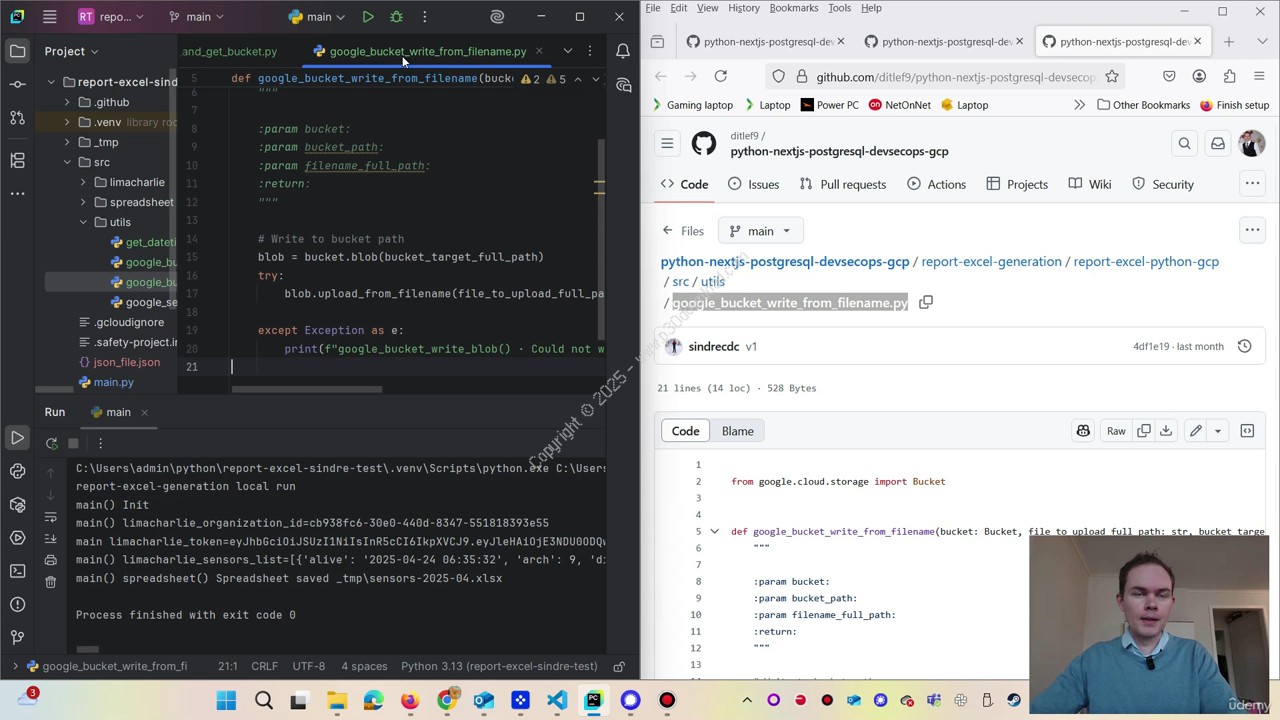Select Code view in the Code/Blame toggle
Screen dimensions: 1280x720
pyautogui.click(x=685, y=431)
